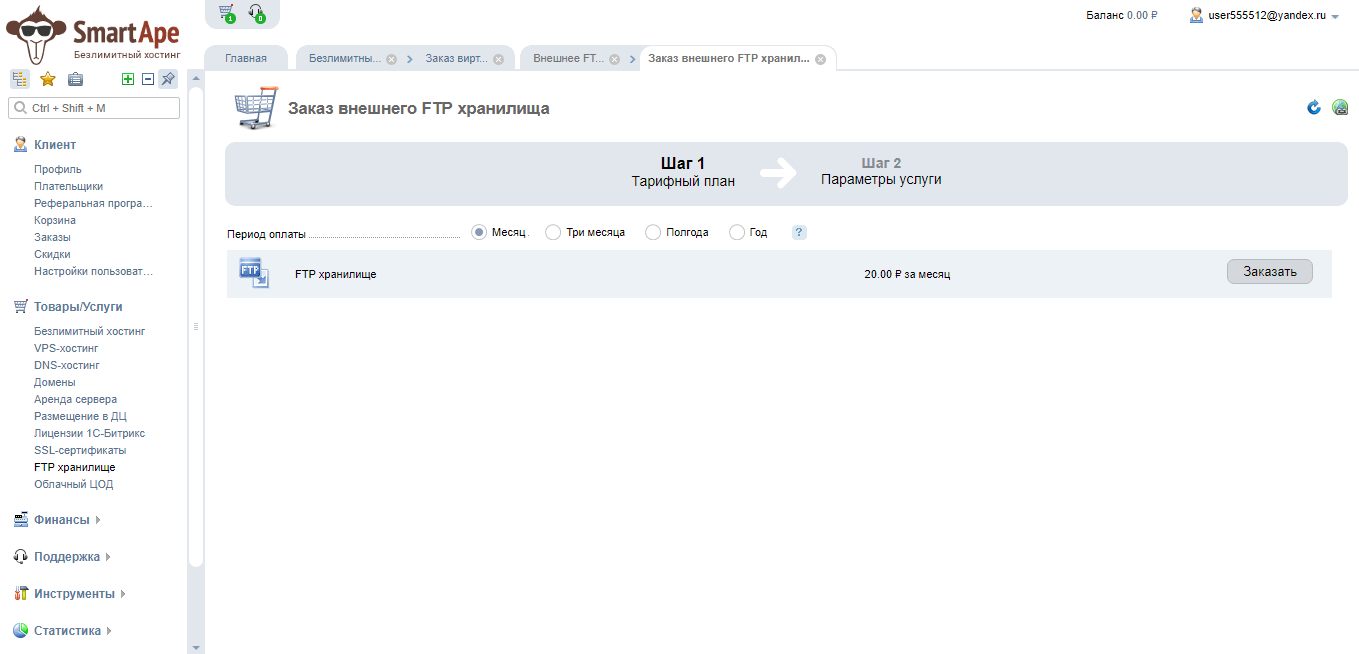Switch to the Главная tab
Screen dimensions: 1359x654
coord(246,58)
